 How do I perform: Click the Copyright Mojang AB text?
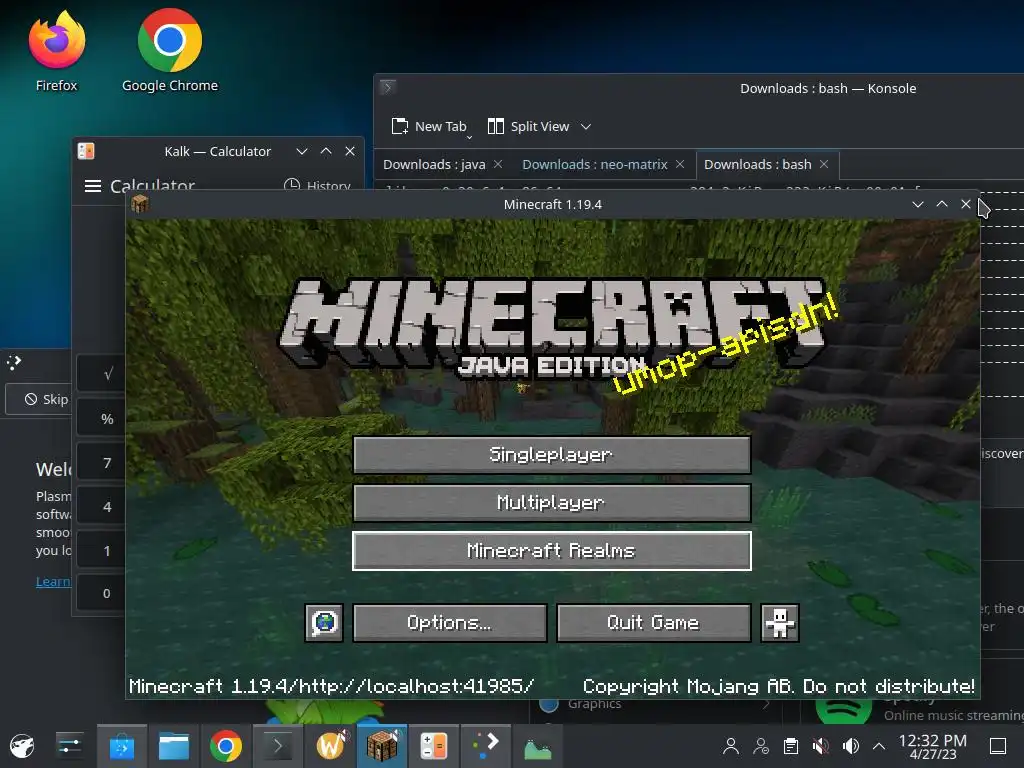(778, 686)
